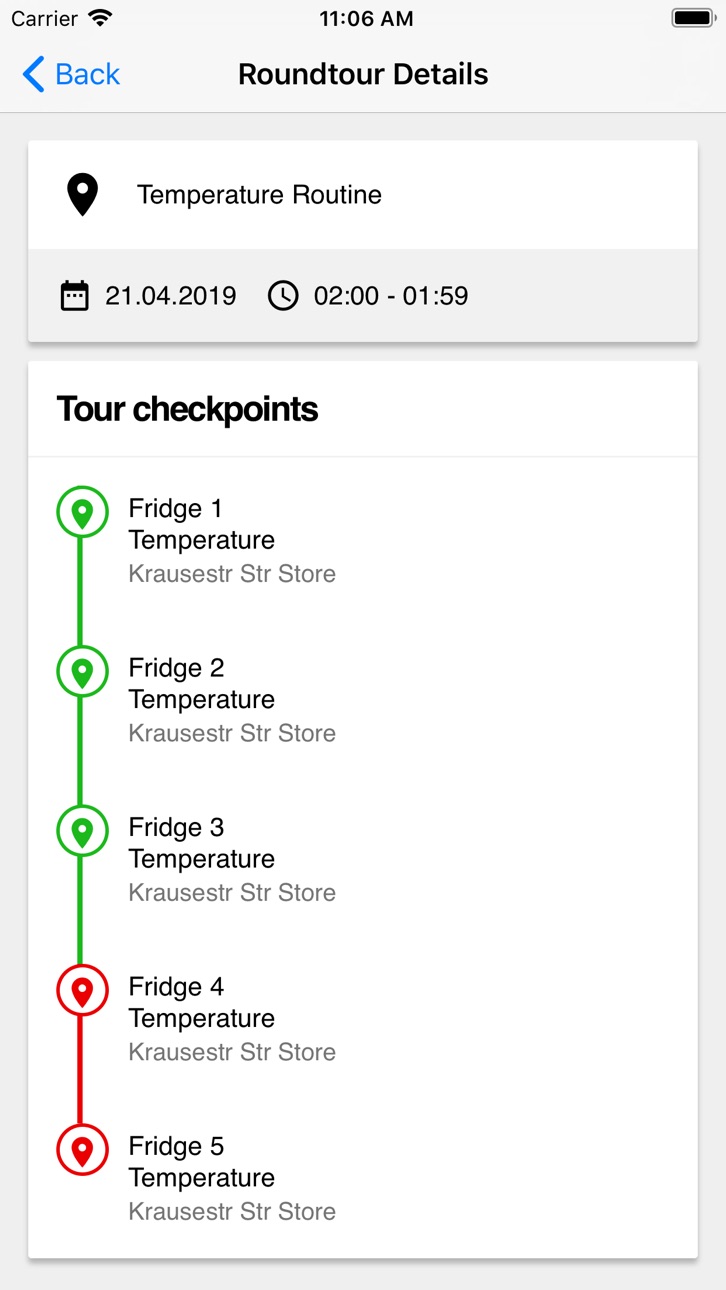Select the red Fridge 5 checkpoint marker
Viewport: 726px width, 1290px height.
(82, 1150)
